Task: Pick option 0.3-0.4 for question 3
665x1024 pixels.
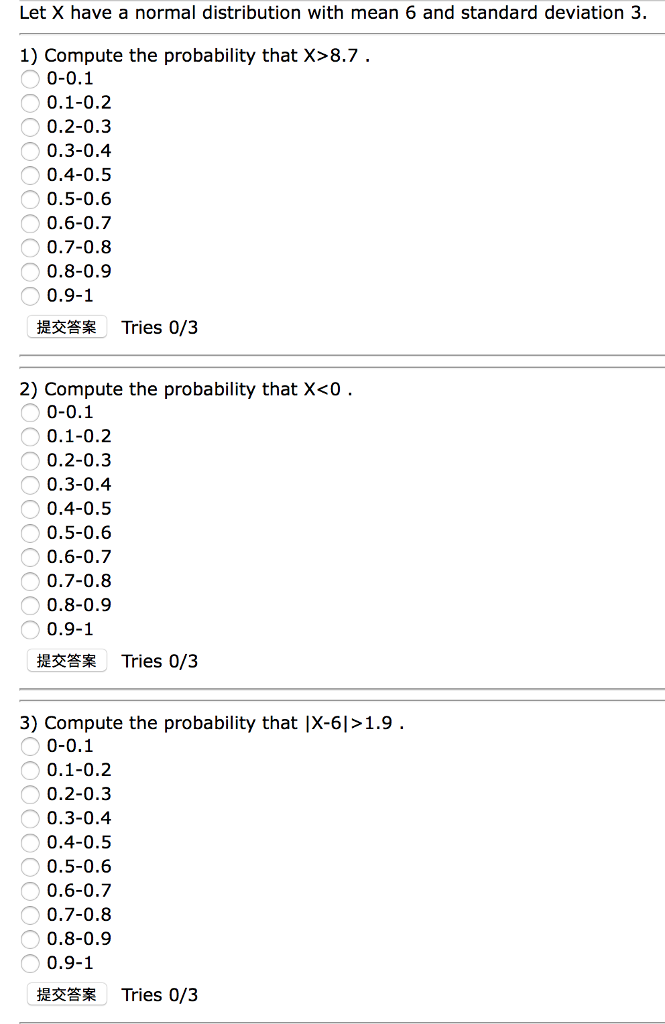Action: tap(30, 818)
